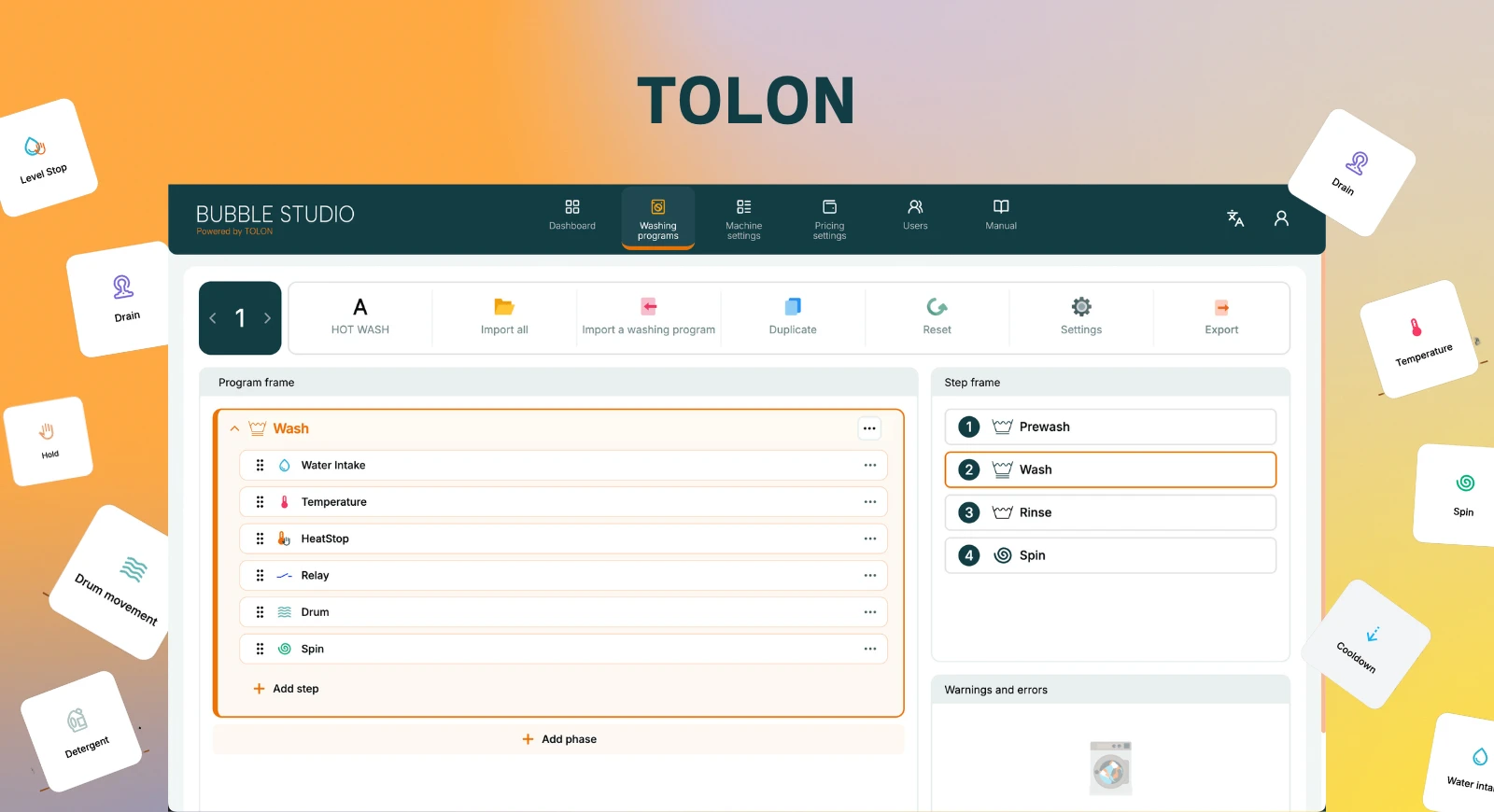Click the Water Intake droplet icon

(285, 465)
